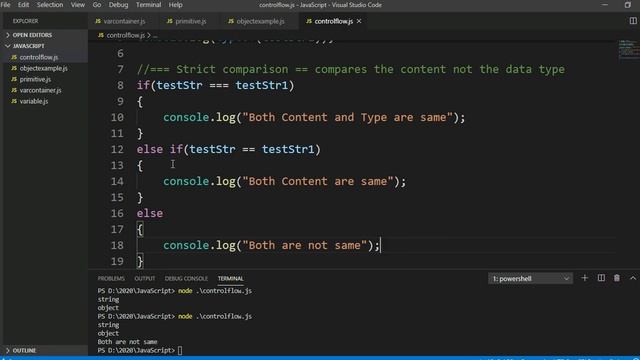Split the terminal pane

coord(601,278)
